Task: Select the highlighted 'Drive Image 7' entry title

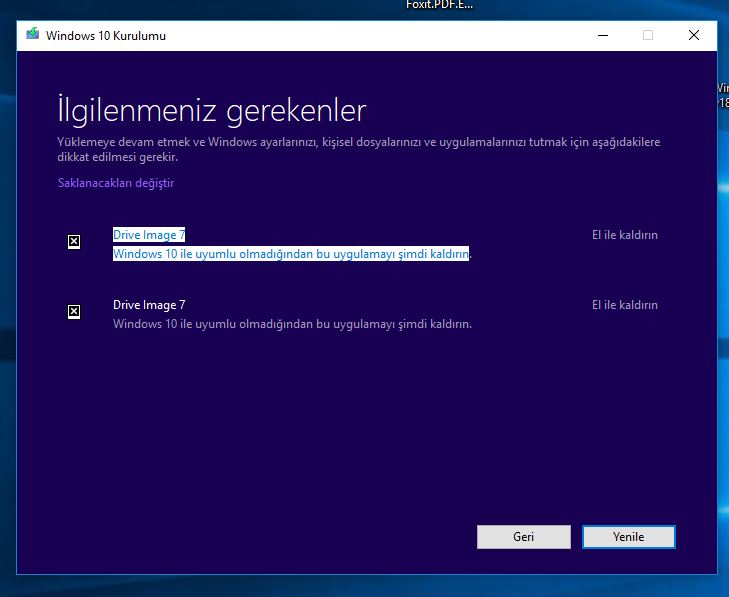Action: pyautogui.click(x=149, y=235)
